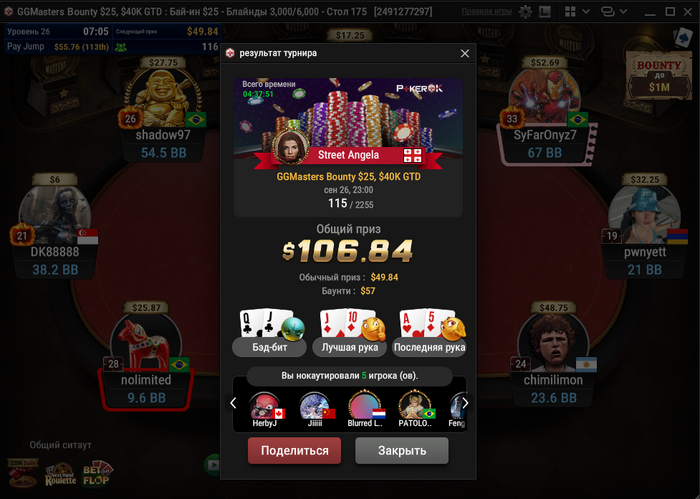Expand the table stacking dropdown arrow

624,12
